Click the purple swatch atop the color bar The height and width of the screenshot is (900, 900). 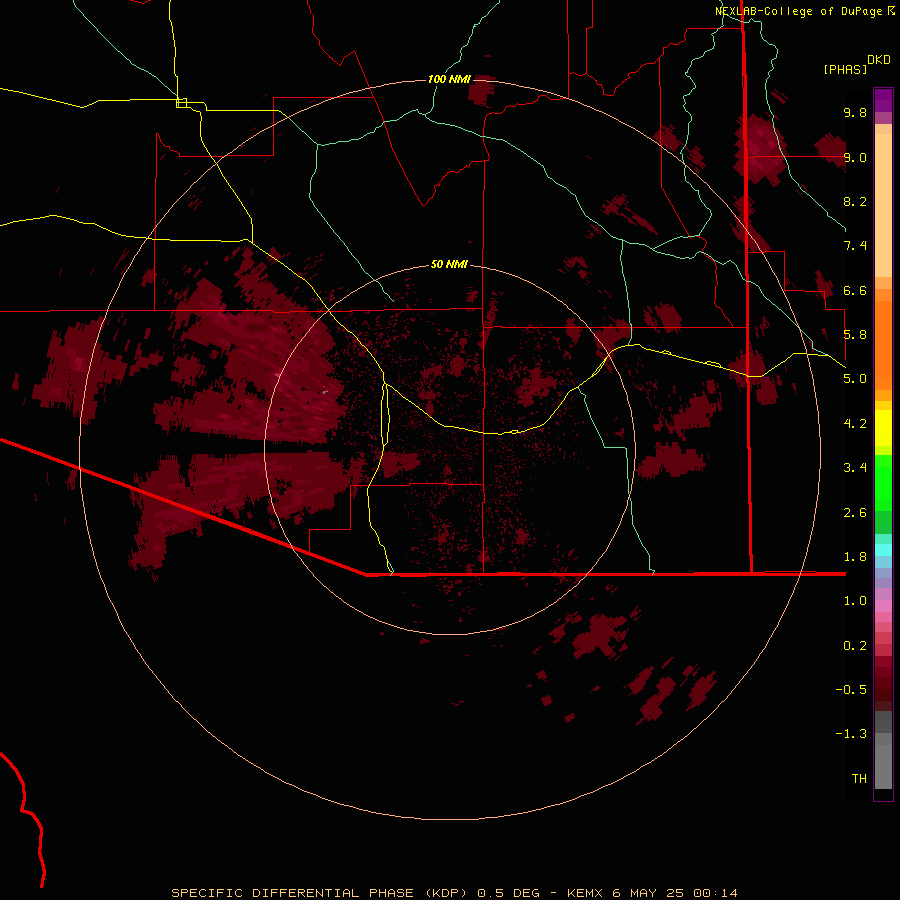883,100
